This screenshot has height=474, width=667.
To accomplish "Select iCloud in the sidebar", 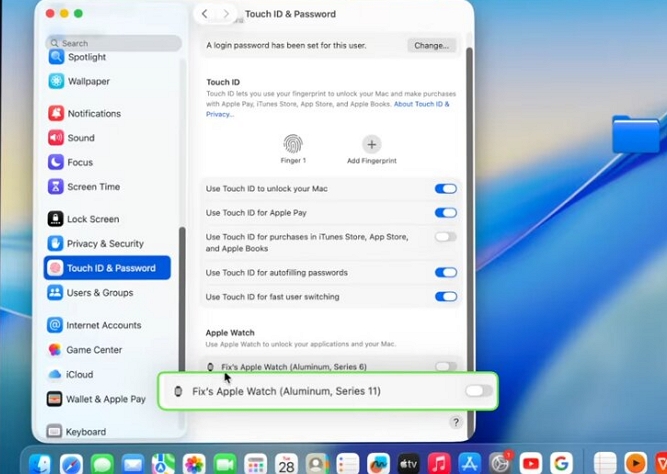I will click(x=70, y=374).
